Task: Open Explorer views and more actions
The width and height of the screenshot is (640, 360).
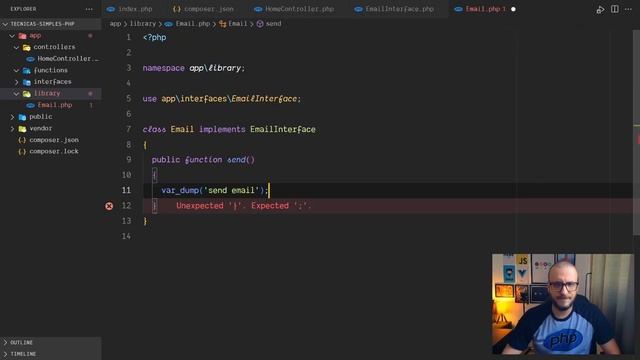Action: tap(89, 9)
